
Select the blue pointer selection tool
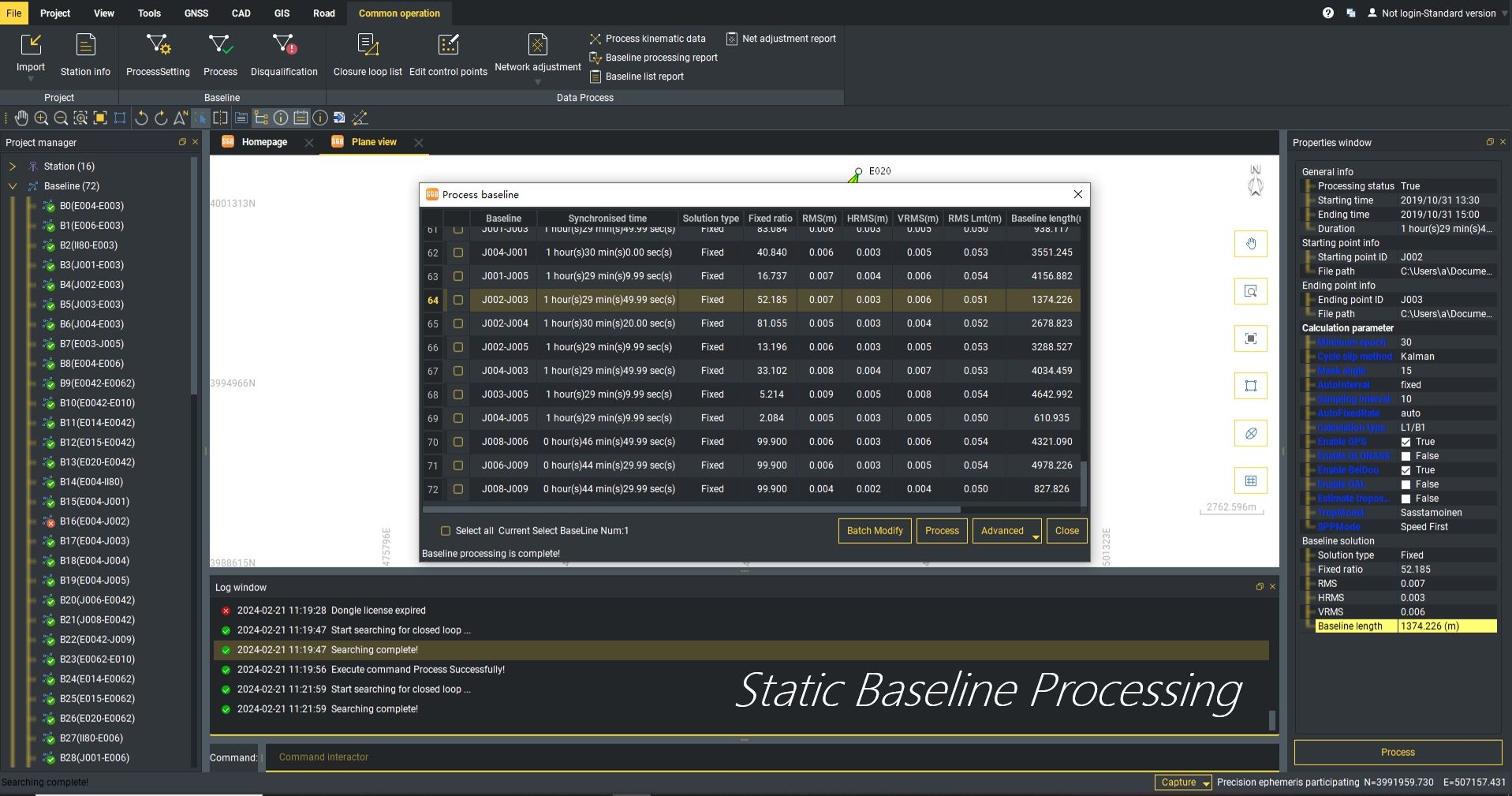point(201,118)
